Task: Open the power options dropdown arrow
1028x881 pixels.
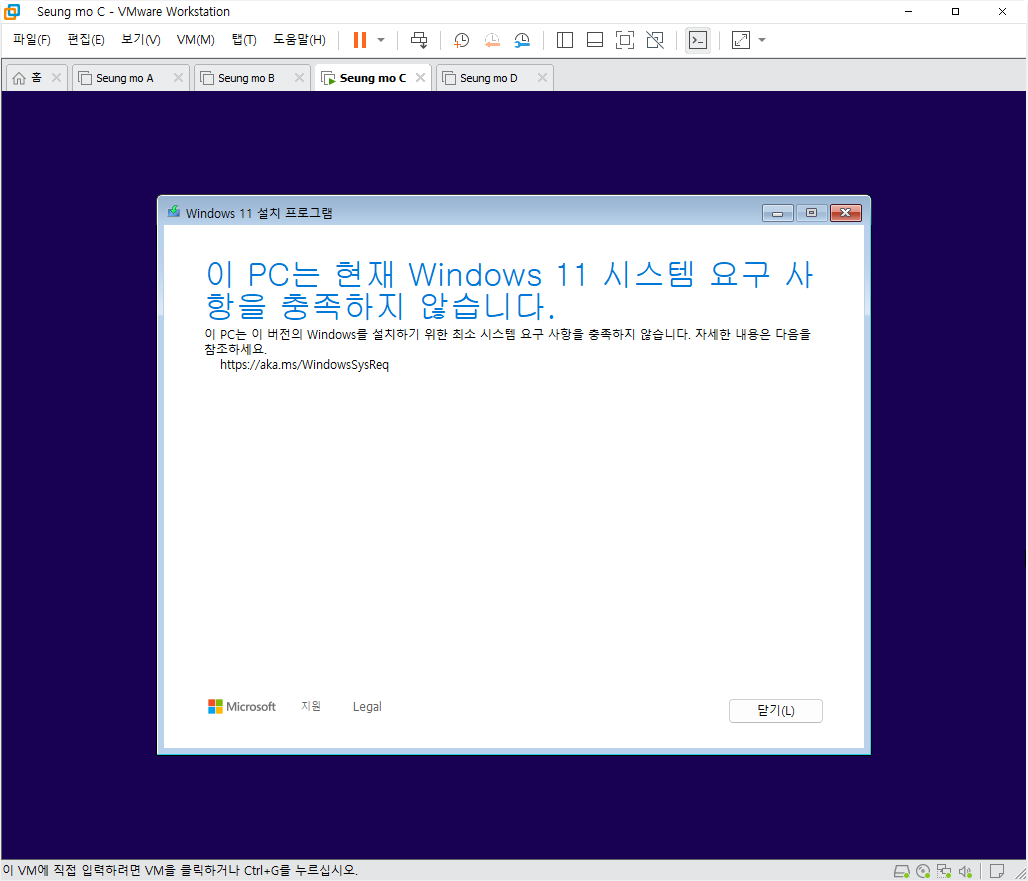Action: pyautogui.click(x=381, y=40)
